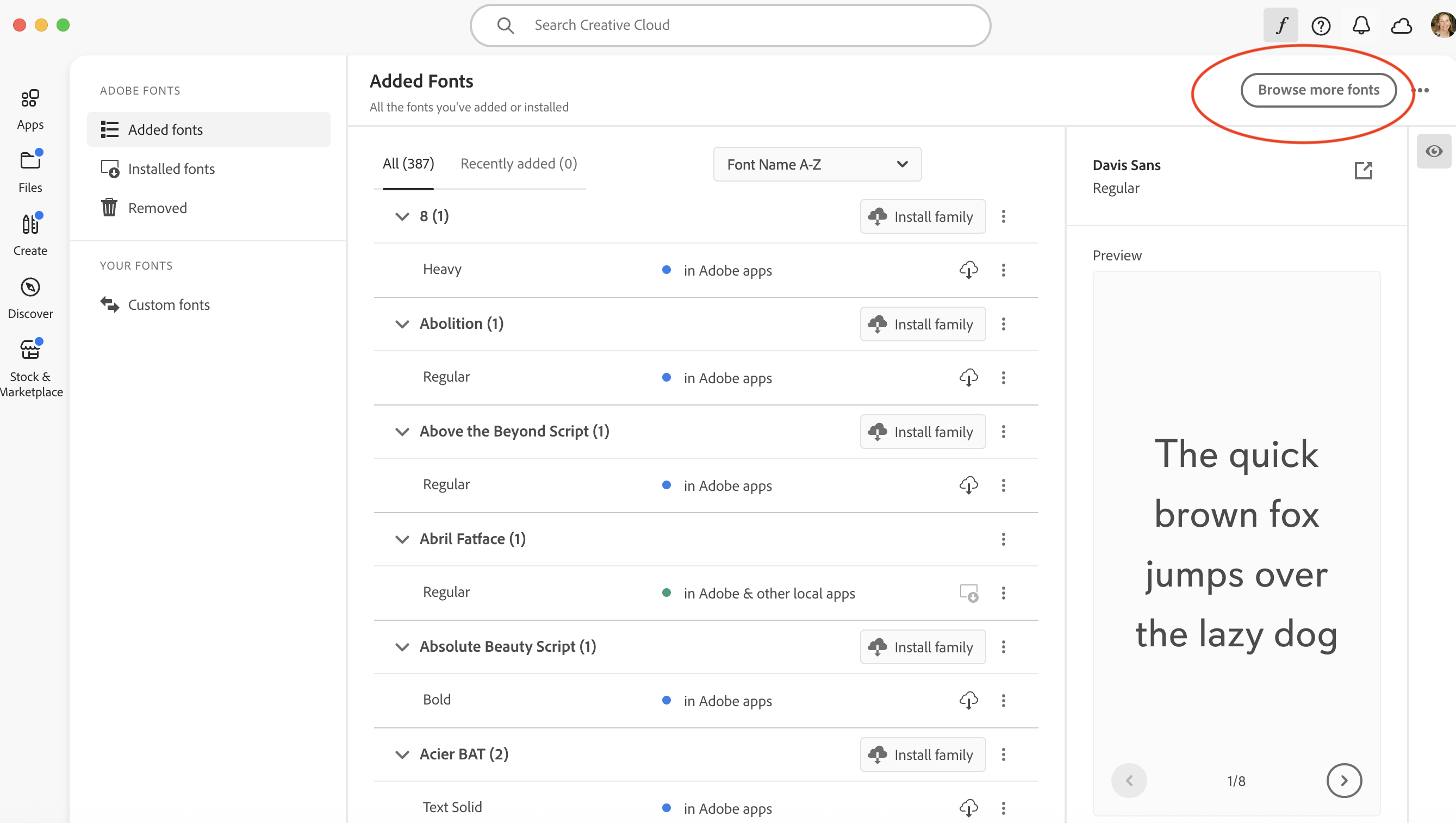Screen dimensions: 1456x823
Task: Switch to Recently added (0) tab
Action: (518, 164)
